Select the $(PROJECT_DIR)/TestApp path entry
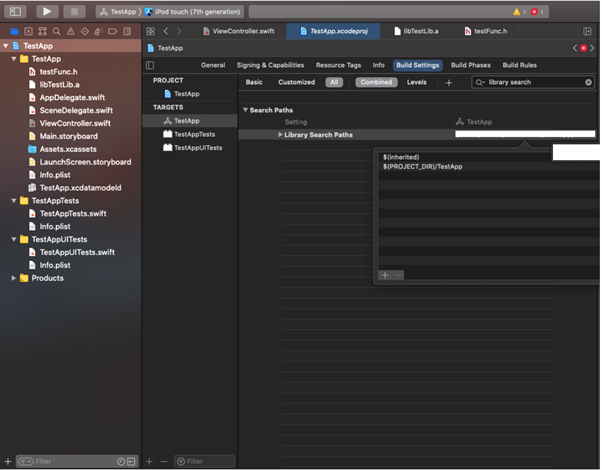Viewport: 602px width, 470px height. coord(422,167)
